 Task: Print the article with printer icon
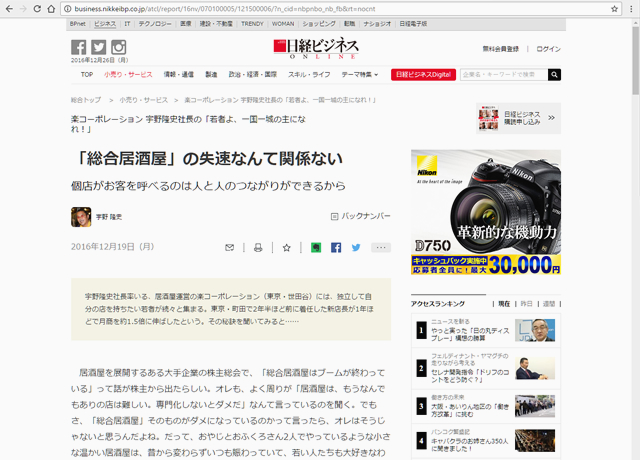[257, 247]
